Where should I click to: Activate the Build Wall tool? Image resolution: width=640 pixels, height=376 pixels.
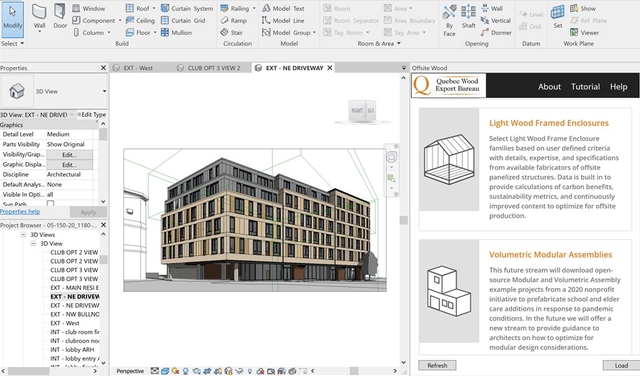(39, 17)
